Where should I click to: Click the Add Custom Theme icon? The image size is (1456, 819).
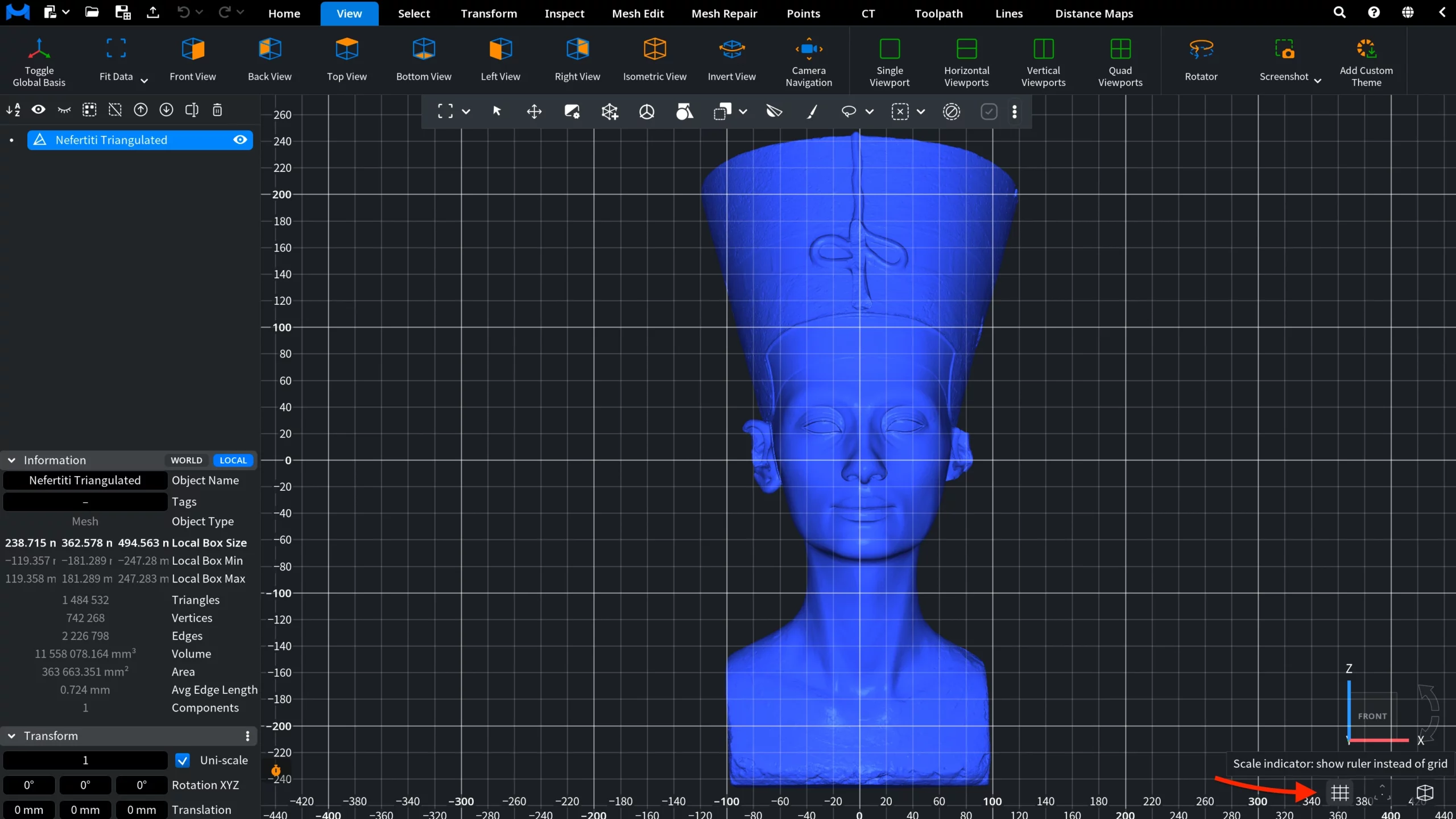coord(1366,49)
